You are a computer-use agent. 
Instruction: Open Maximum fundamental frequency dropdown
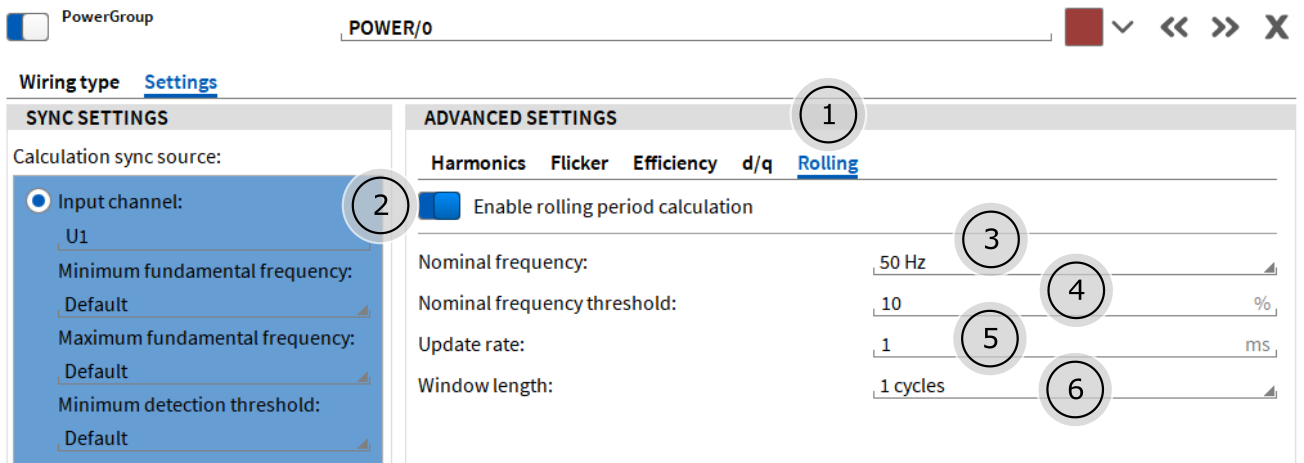pyautogui.click(x=214, y=371)
